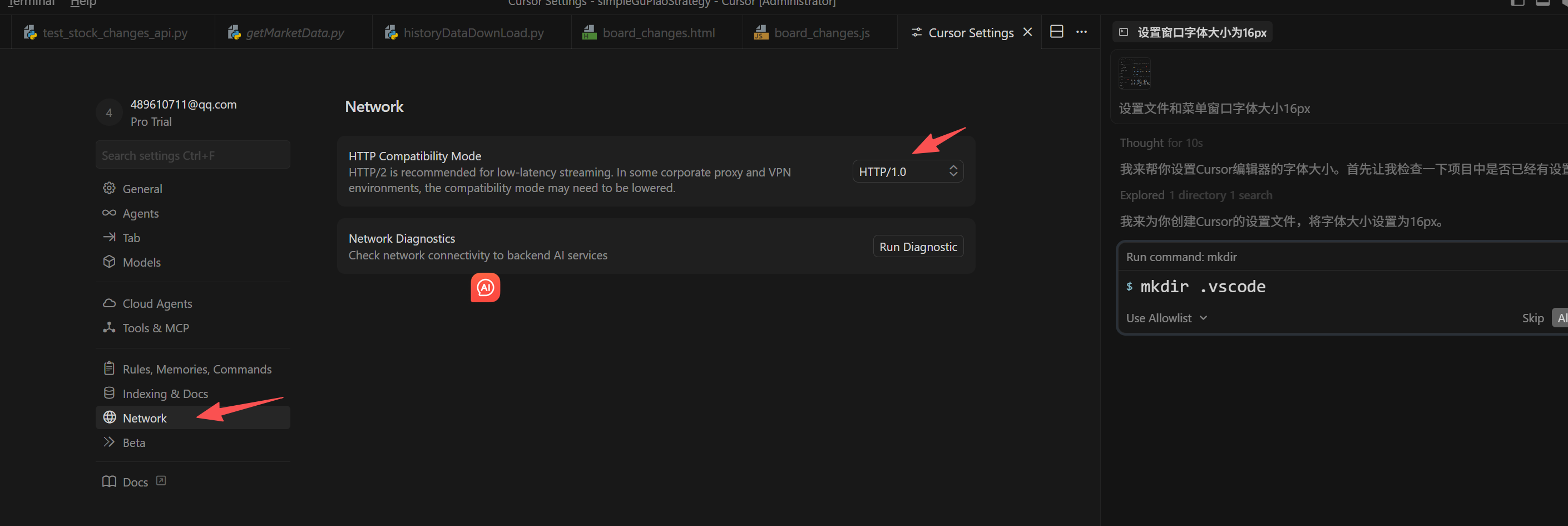The height and width of the screenshot is (526, 1568).
Task: Click the external link icon next to Docs
Action: pyautogui.click(x=161, y=480)
